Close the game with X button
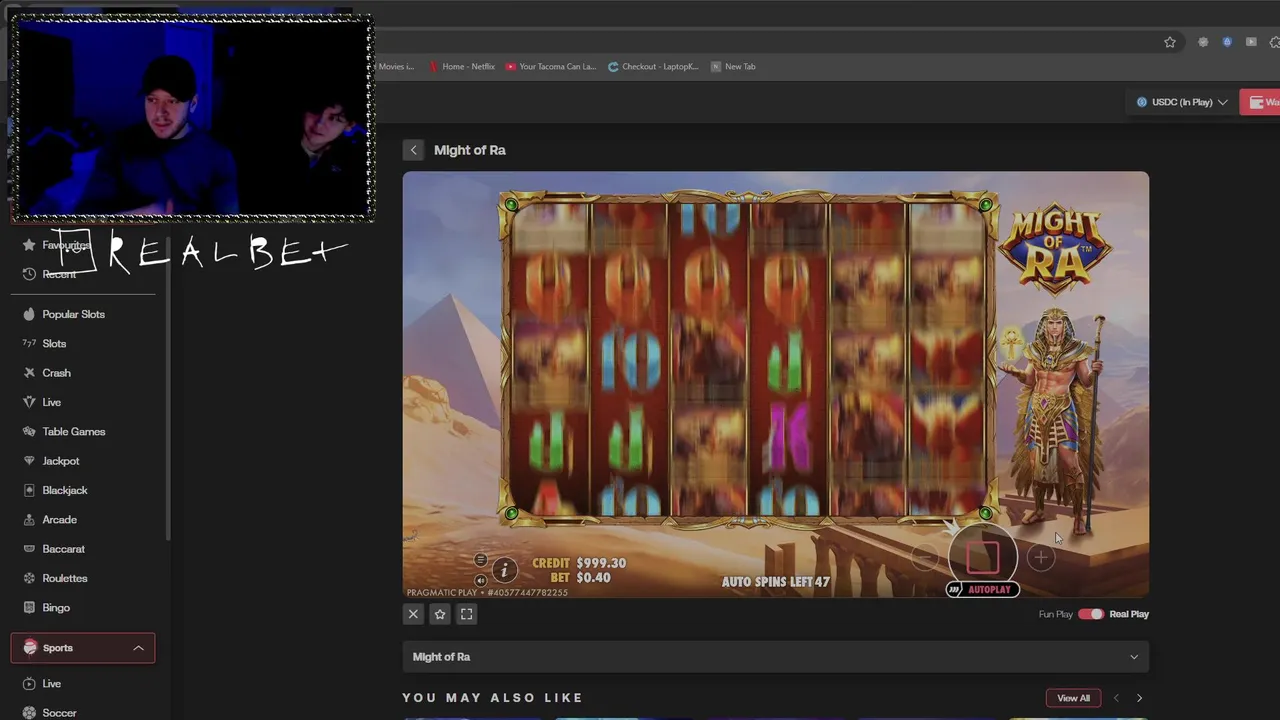The width and height of the screenshot is (1280, 720). coord(413,614)
